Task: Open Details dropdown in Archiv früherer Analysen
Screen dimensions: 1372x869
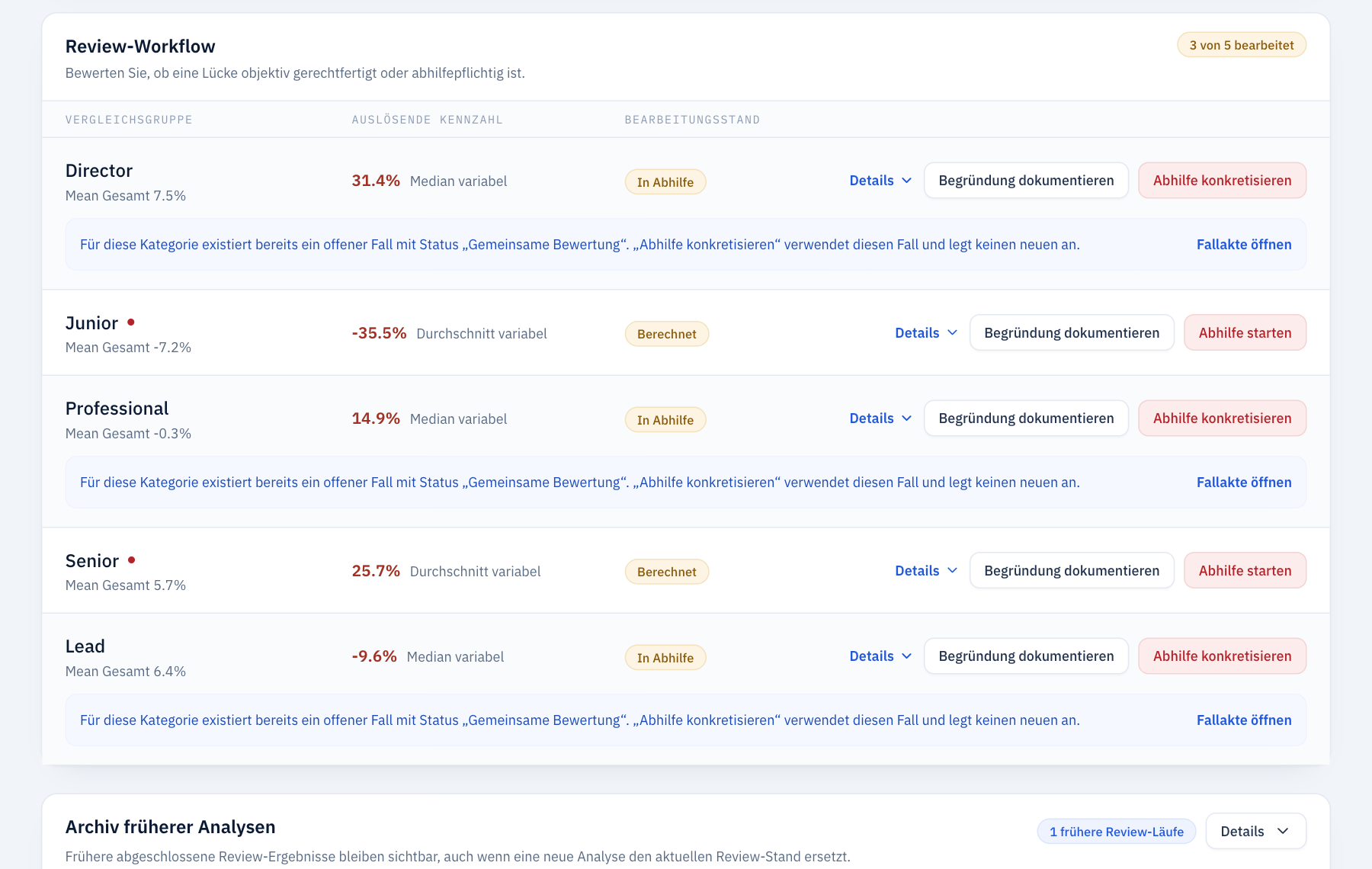Action: click(1255, 831)
